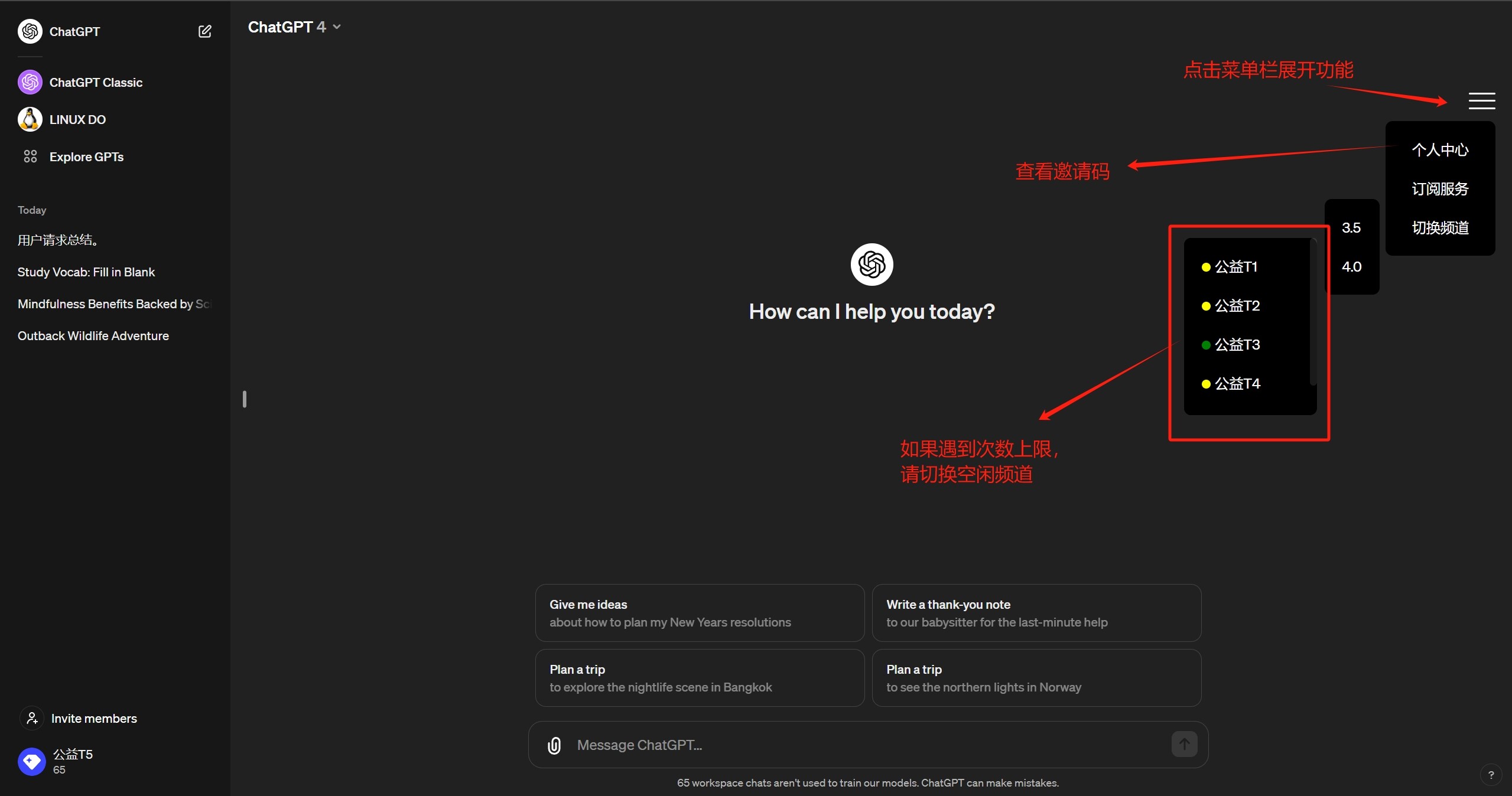This screenshot has height=796, width=1512.
Task: Click the Write a thank-you note card
Action: [1036, 613]
